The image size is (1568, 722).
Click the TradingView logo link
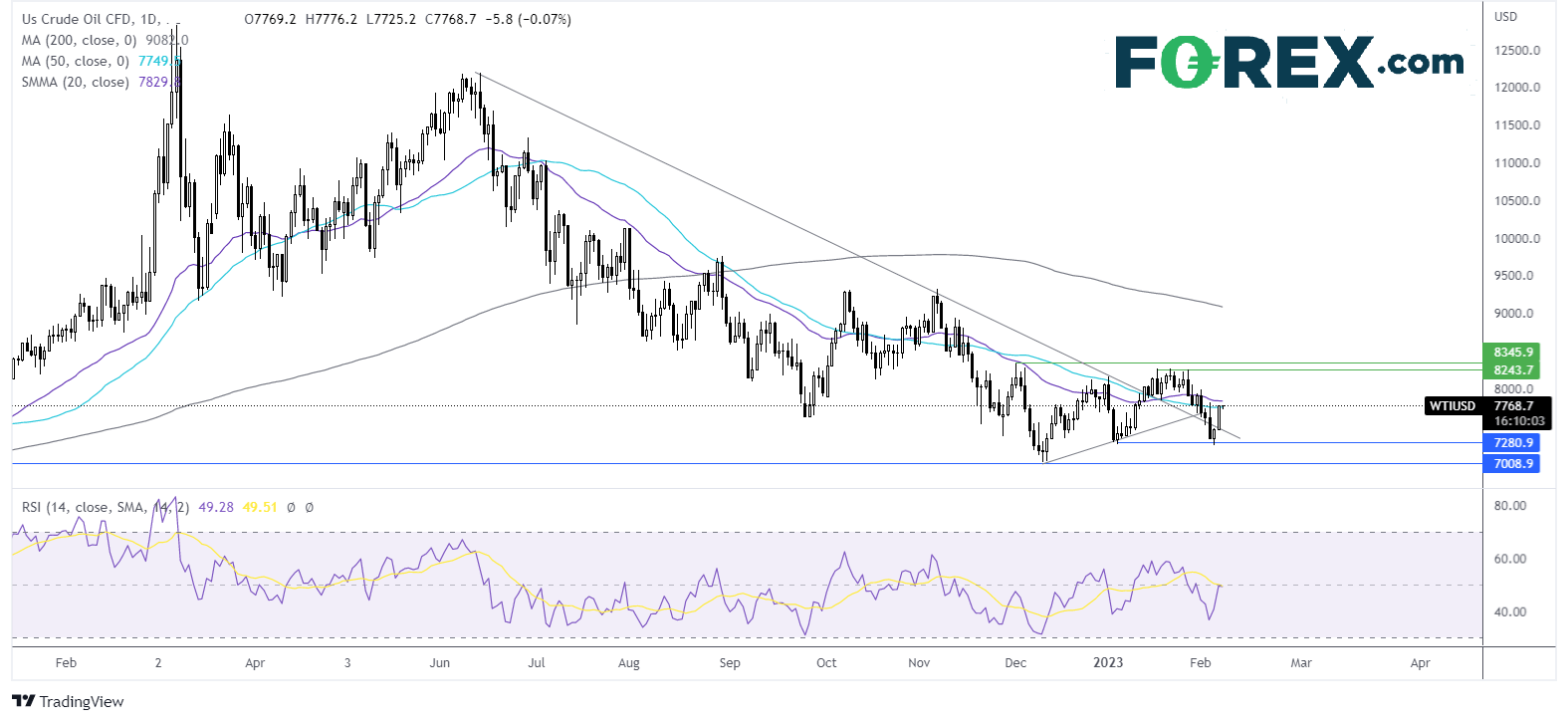[x=69, y=701]
